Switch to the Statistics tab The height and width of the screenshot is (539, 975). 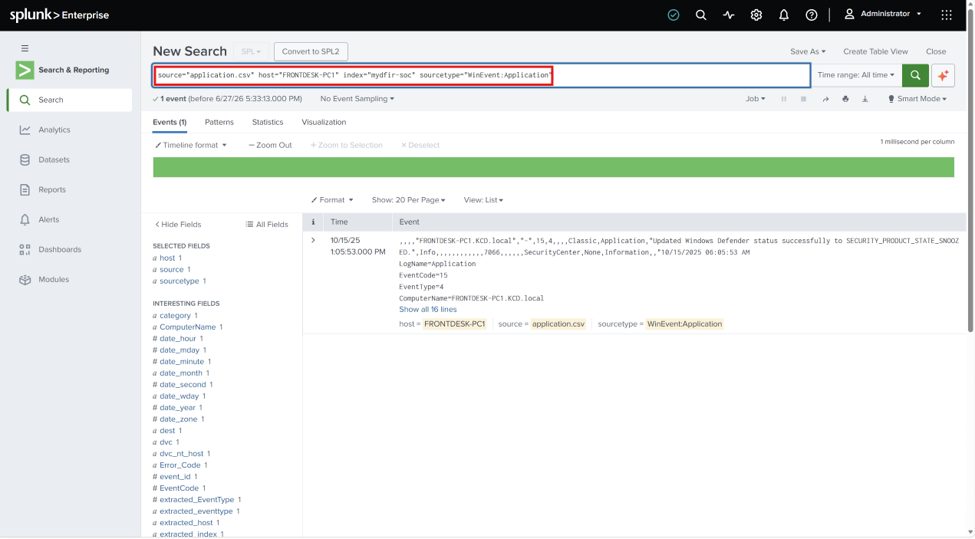tap(267, 122)
